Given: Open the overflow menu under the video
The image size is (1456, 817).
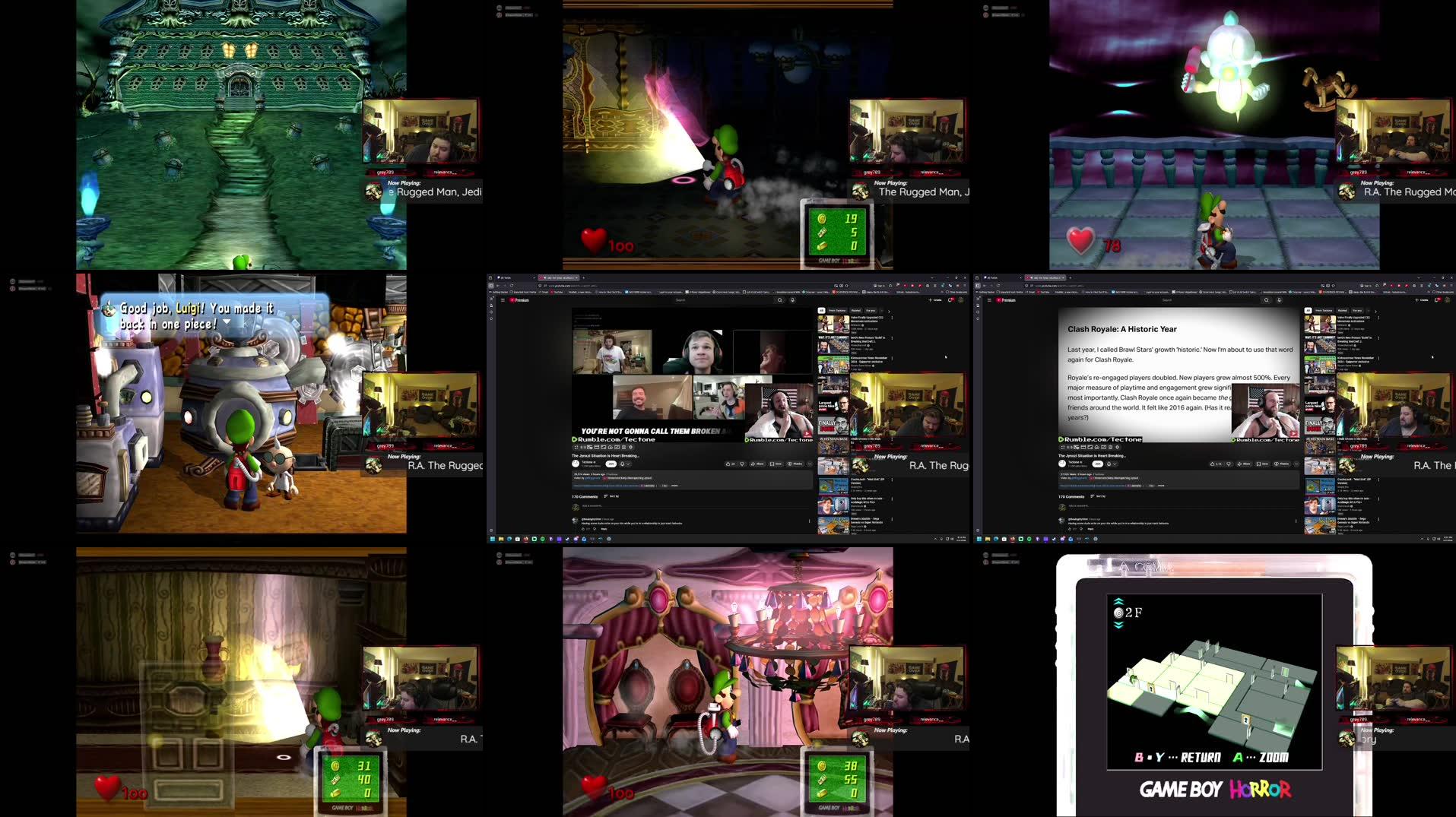Looking at the screenshot, I should [x=809, y=464].
